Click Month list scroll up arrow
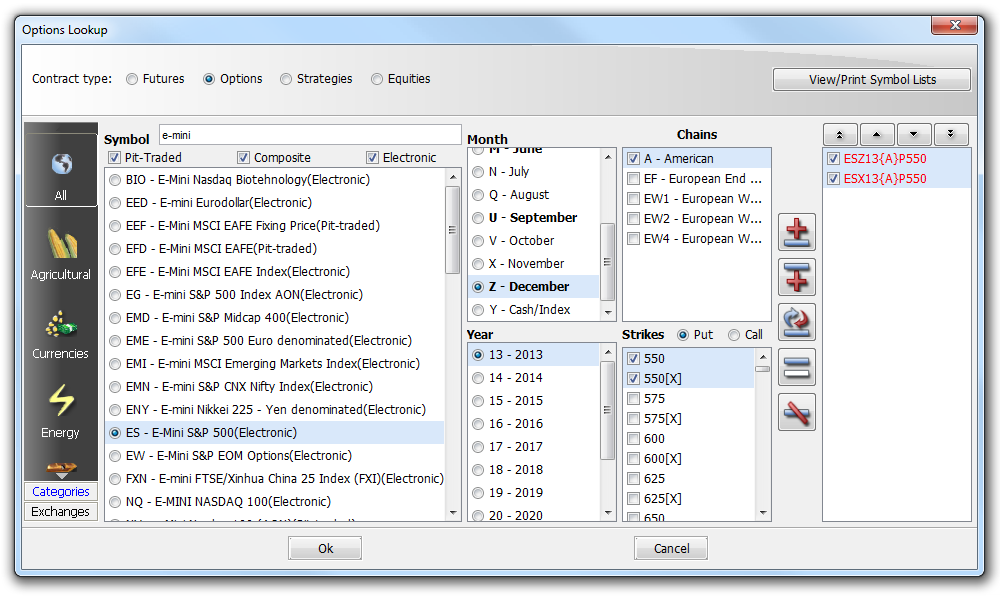 (x=608, y=157)
